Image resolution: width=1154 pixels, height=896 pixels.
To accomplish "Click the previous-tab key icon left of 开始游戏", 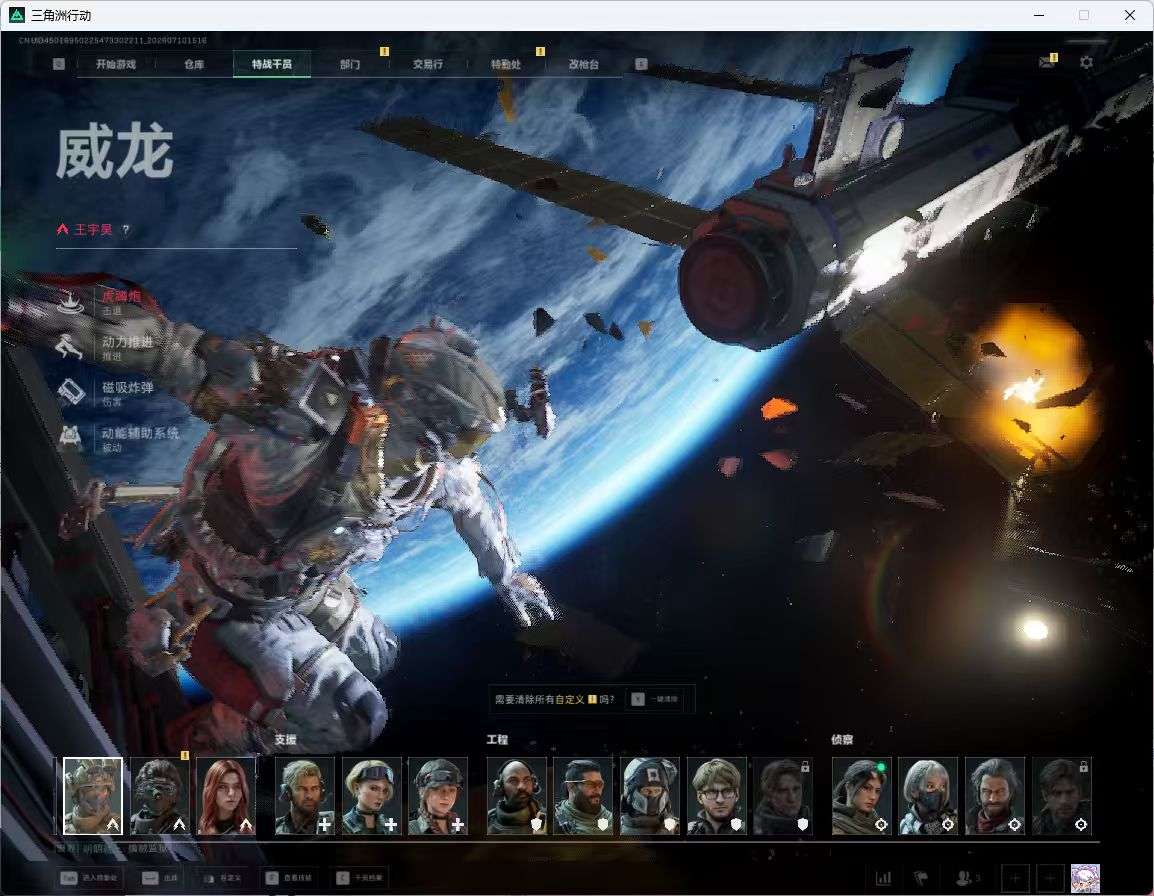I will tap(59, 64).
